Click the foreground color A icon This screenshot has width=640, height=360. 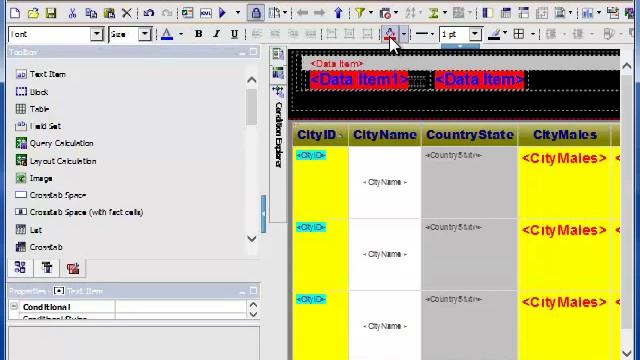167,34
